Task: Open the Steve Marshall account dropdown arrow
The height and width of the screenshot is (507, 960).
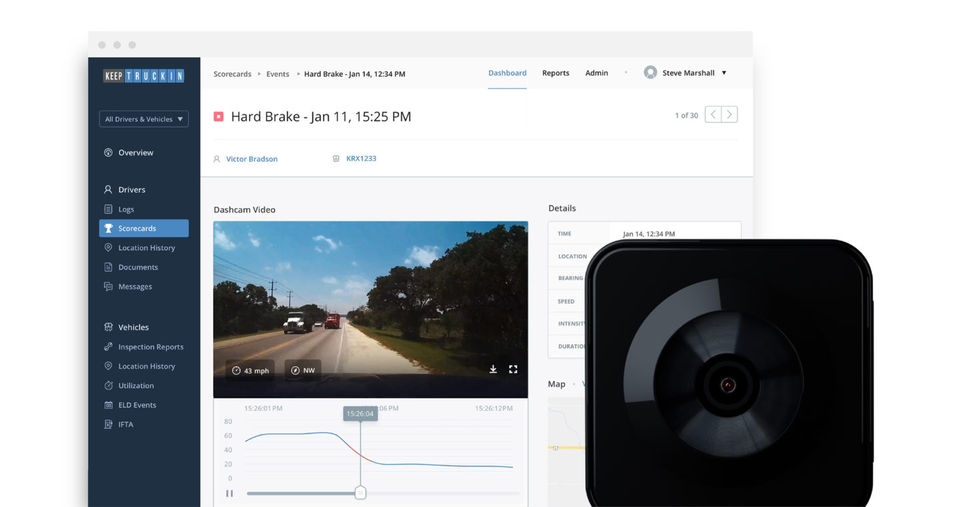Action: (x=724, y=73)
